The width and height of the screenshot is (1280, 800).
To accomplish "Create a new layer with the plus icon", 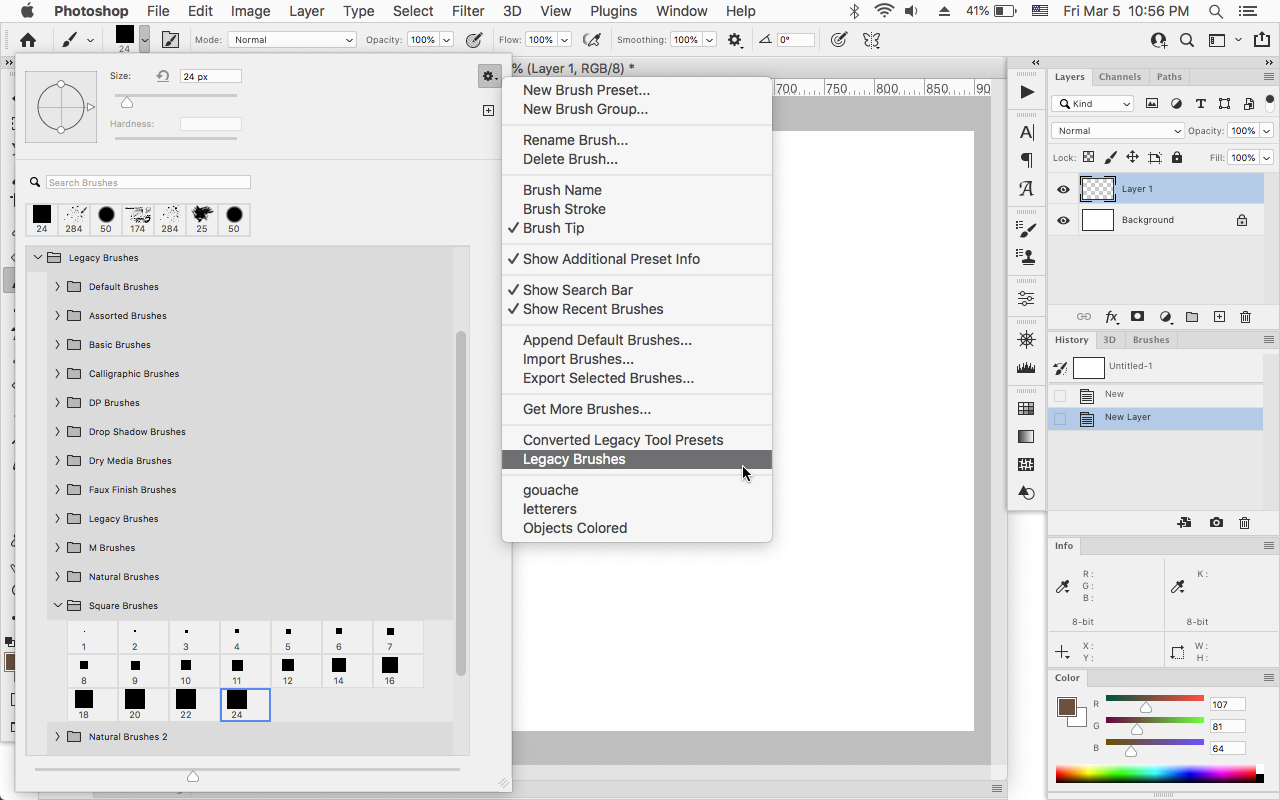I will click(x=1219, y=317).
